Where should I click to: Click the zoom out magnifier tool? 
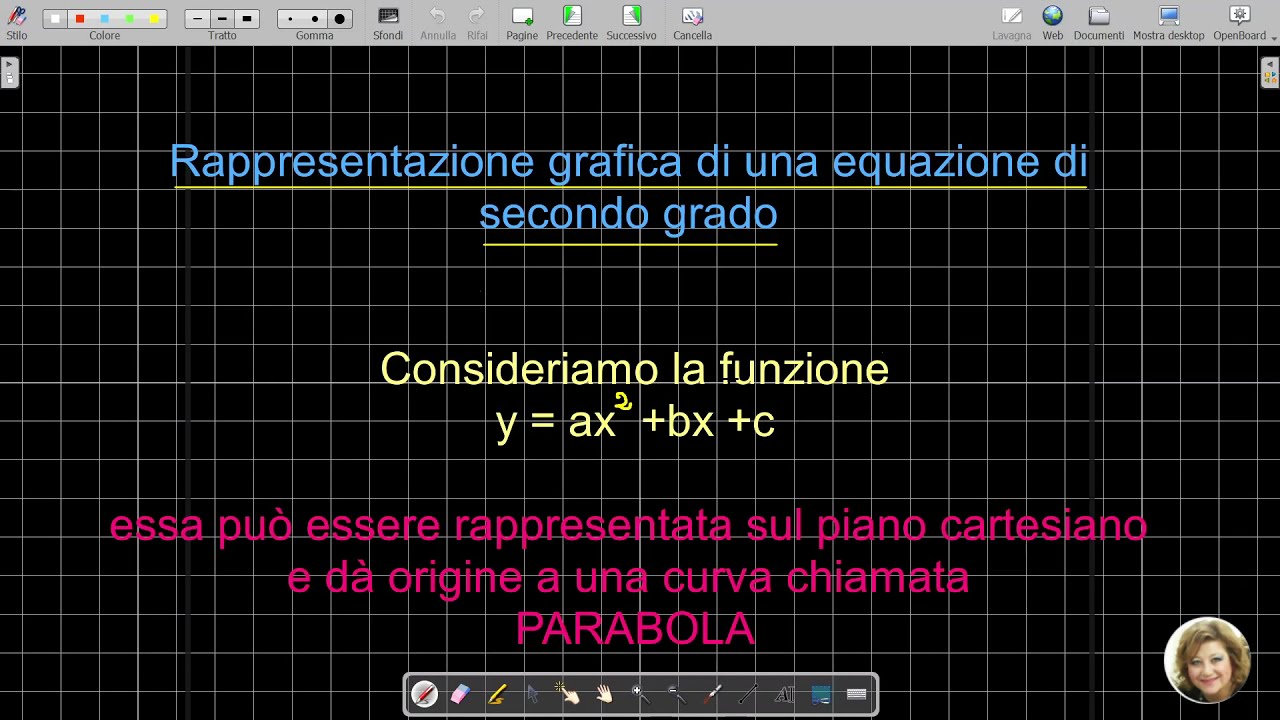coord(676,694)
